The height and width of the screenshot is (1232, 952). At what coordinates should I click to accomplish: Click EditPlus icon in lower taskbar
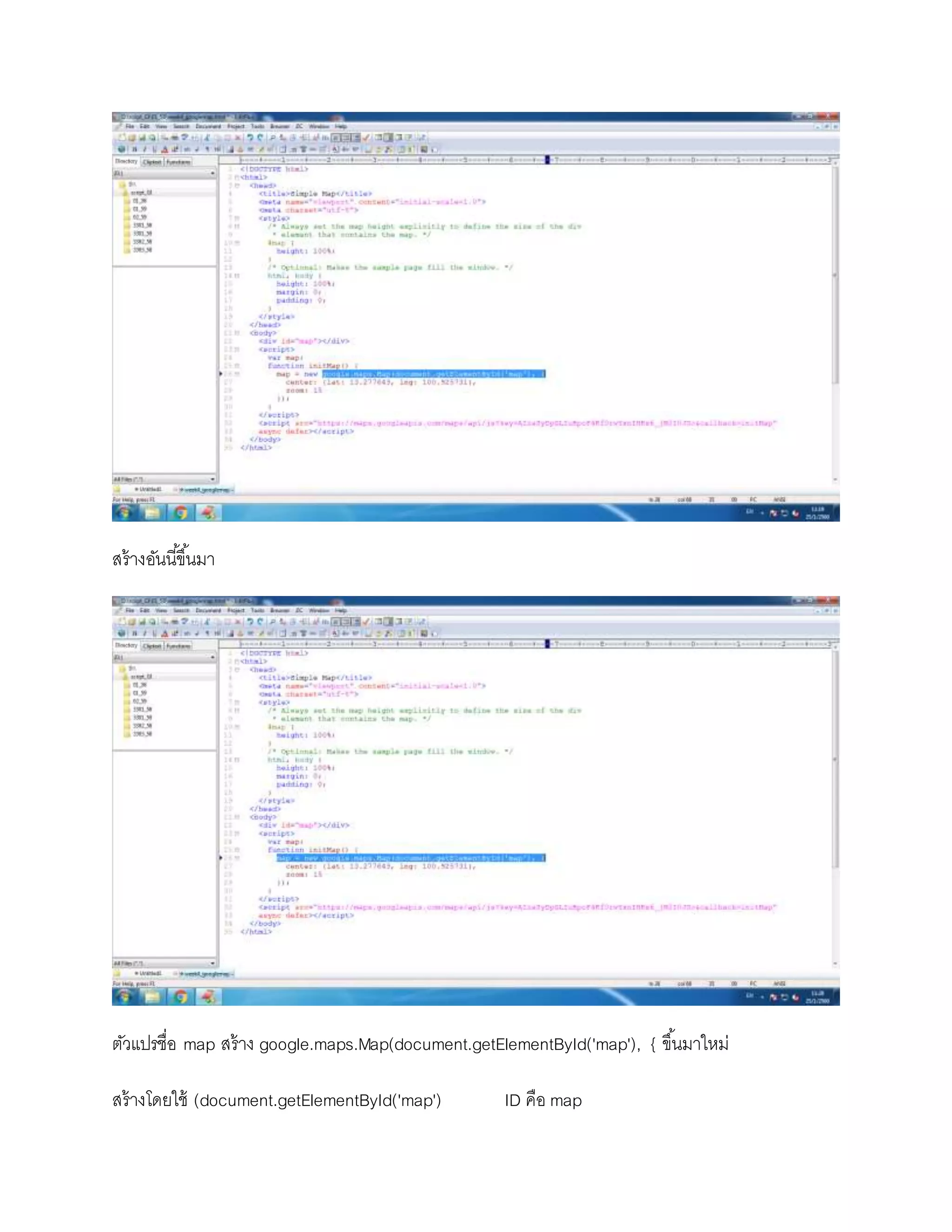coord(208,997)
